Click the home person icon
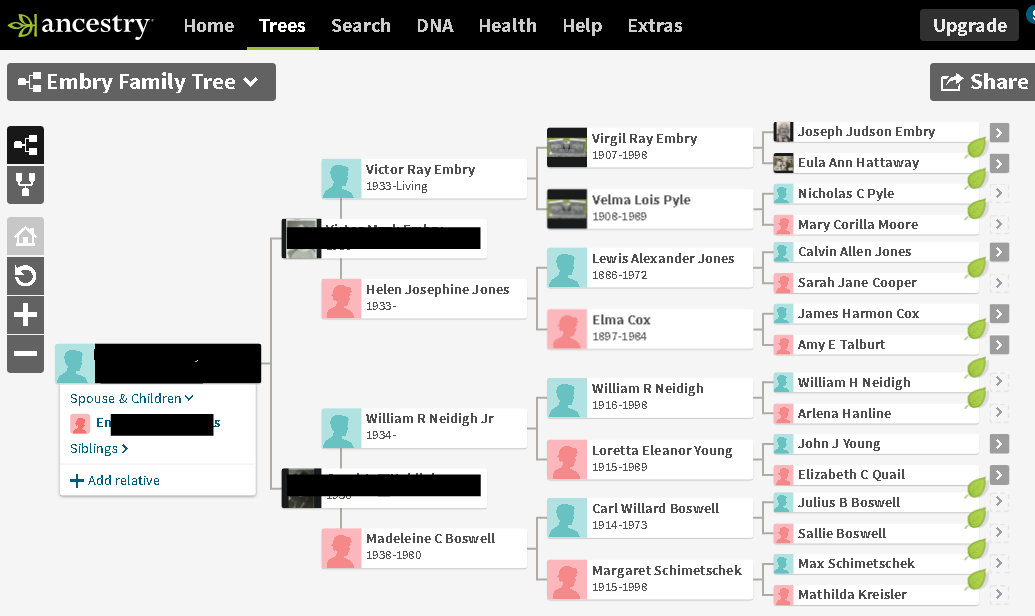The width and height of the screenshot is (1035, 616). click(25, 237)
